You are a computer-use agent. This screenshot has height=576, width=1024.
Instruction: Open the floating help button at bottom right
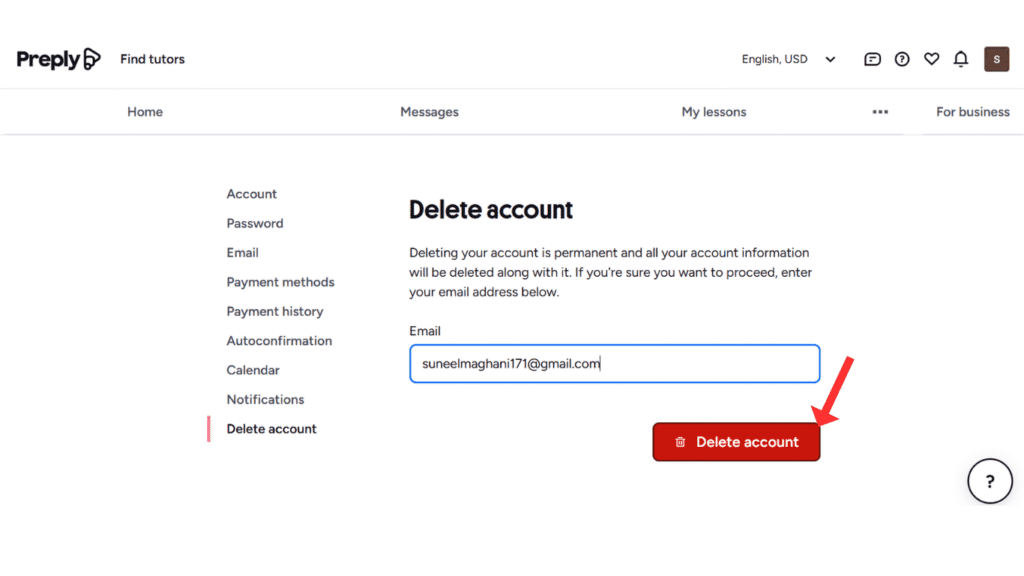tap(990, 481)
